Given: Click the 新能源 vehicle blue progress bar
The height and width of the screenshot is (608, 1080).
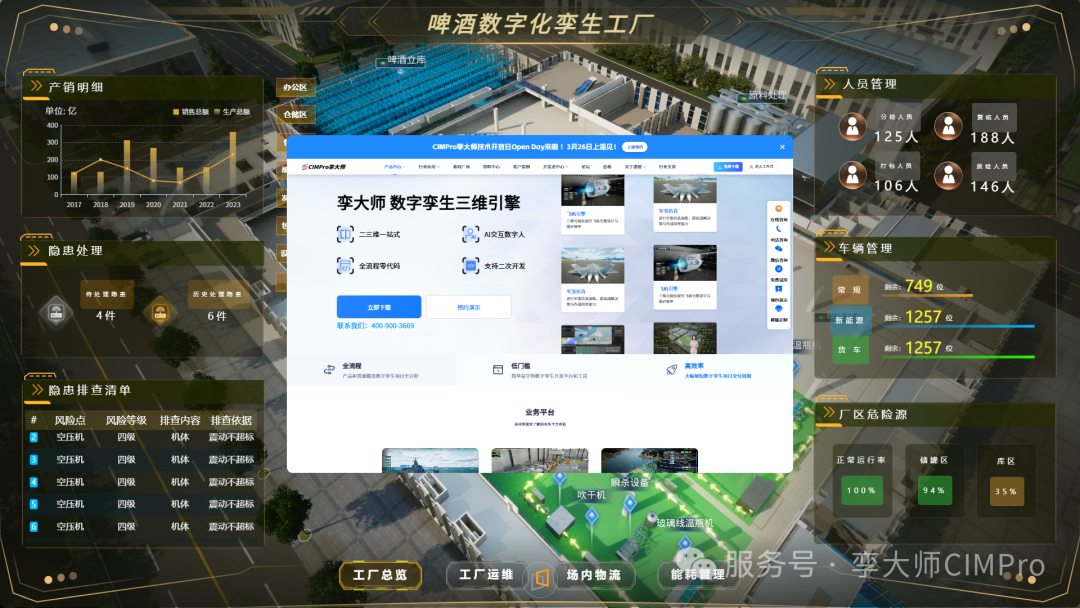Looking at the screenshot, I should tap(959, 326).
